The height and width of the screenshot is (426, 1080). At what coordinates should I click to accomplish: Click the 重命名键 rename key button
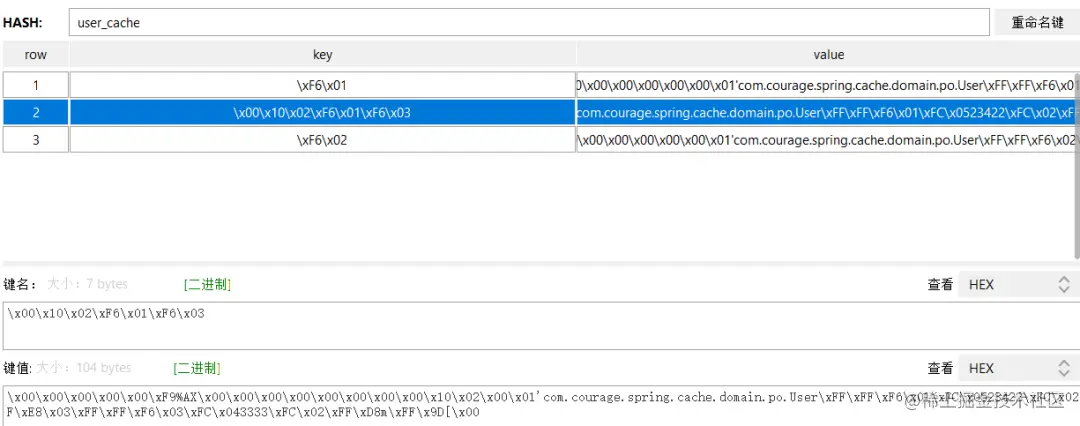(1037, 22)
